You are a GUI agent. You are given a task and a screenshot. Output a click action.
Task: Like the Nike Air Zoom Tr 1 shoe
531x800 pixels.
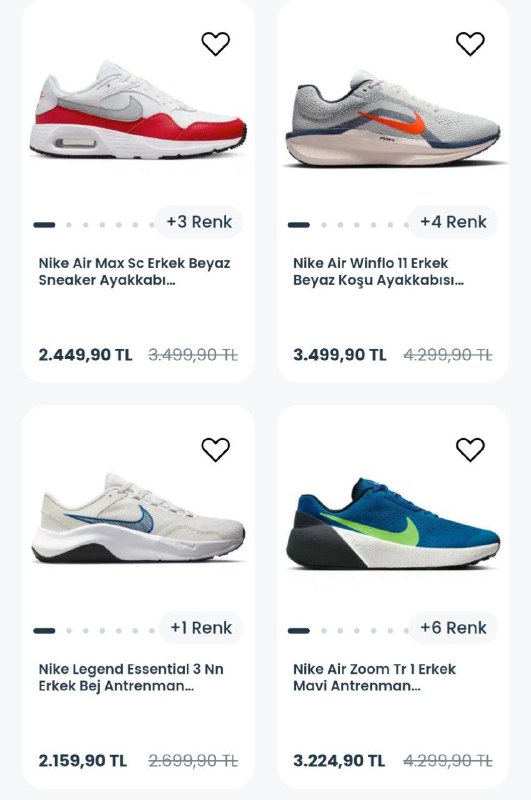pyautogui.click(x=470, y=449)
